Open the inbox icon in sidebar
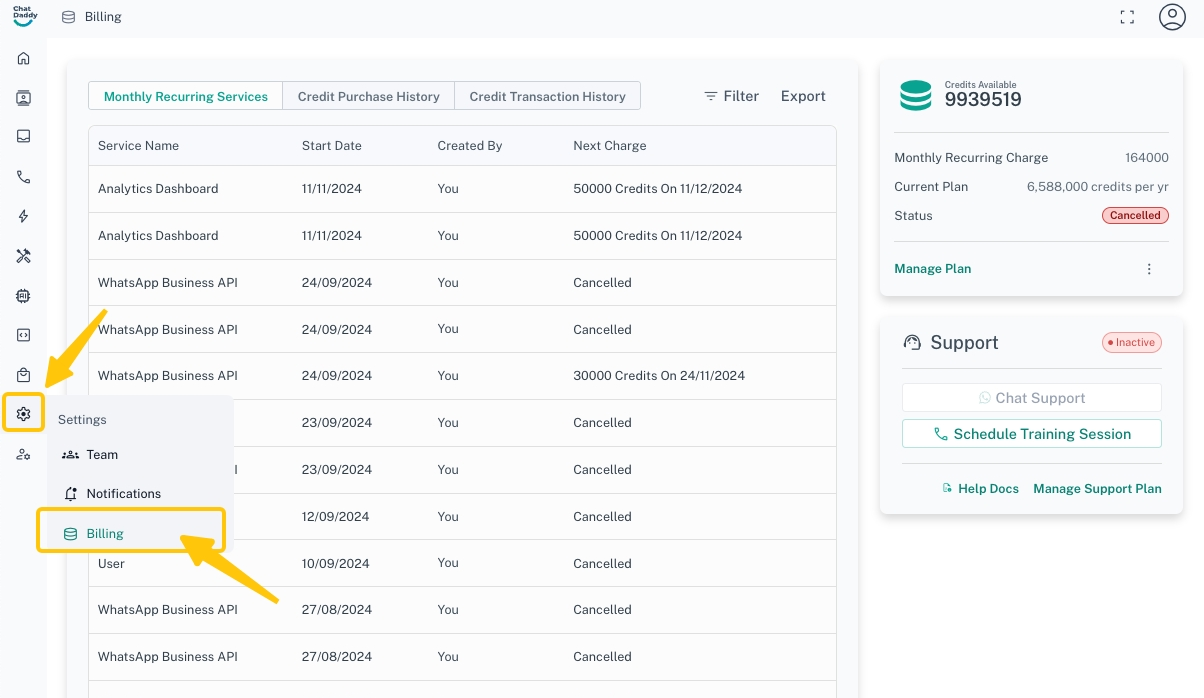1204x698 pixels. coord(24,137)
